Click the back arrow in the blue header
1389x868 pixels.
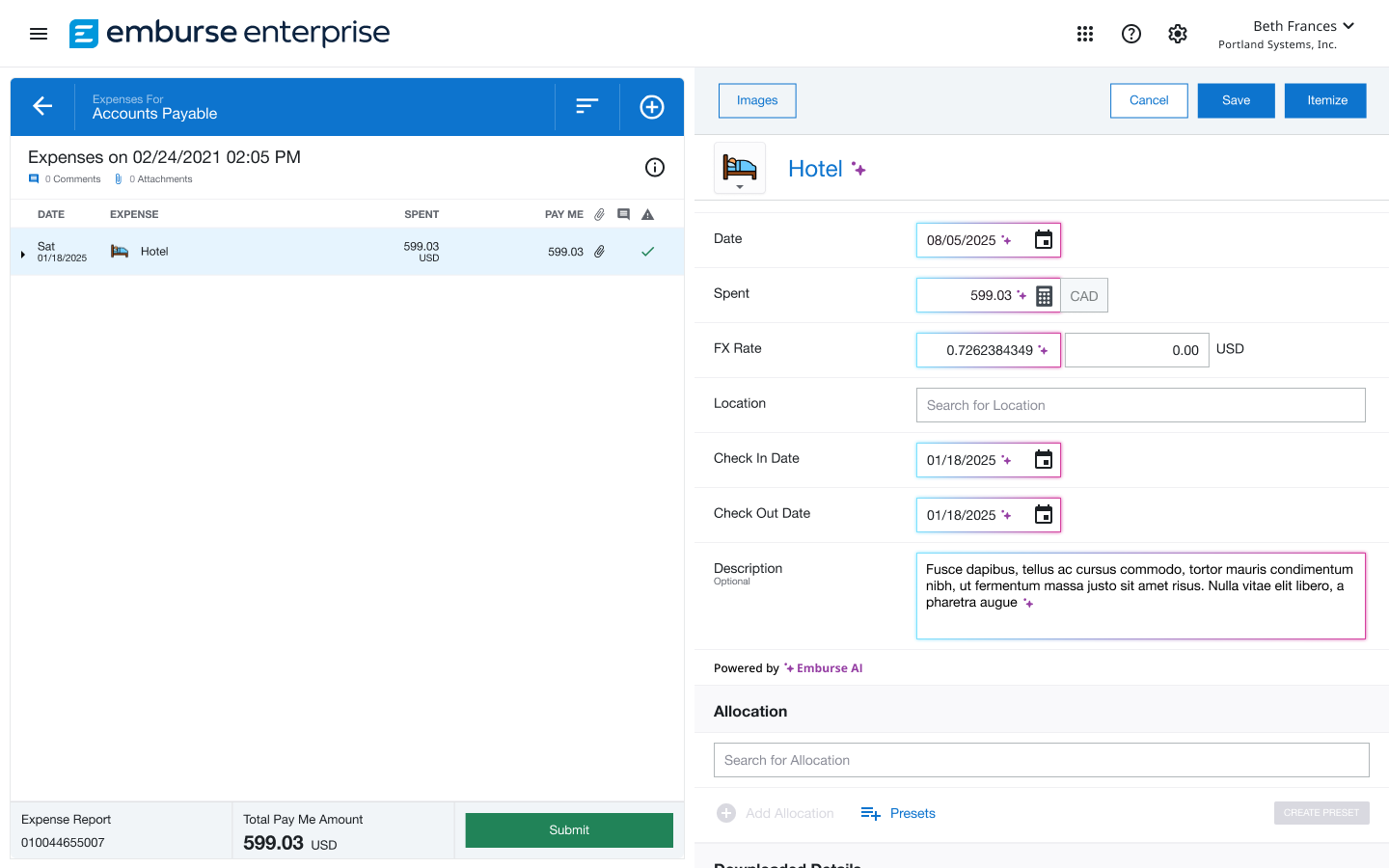coord(41,106)
